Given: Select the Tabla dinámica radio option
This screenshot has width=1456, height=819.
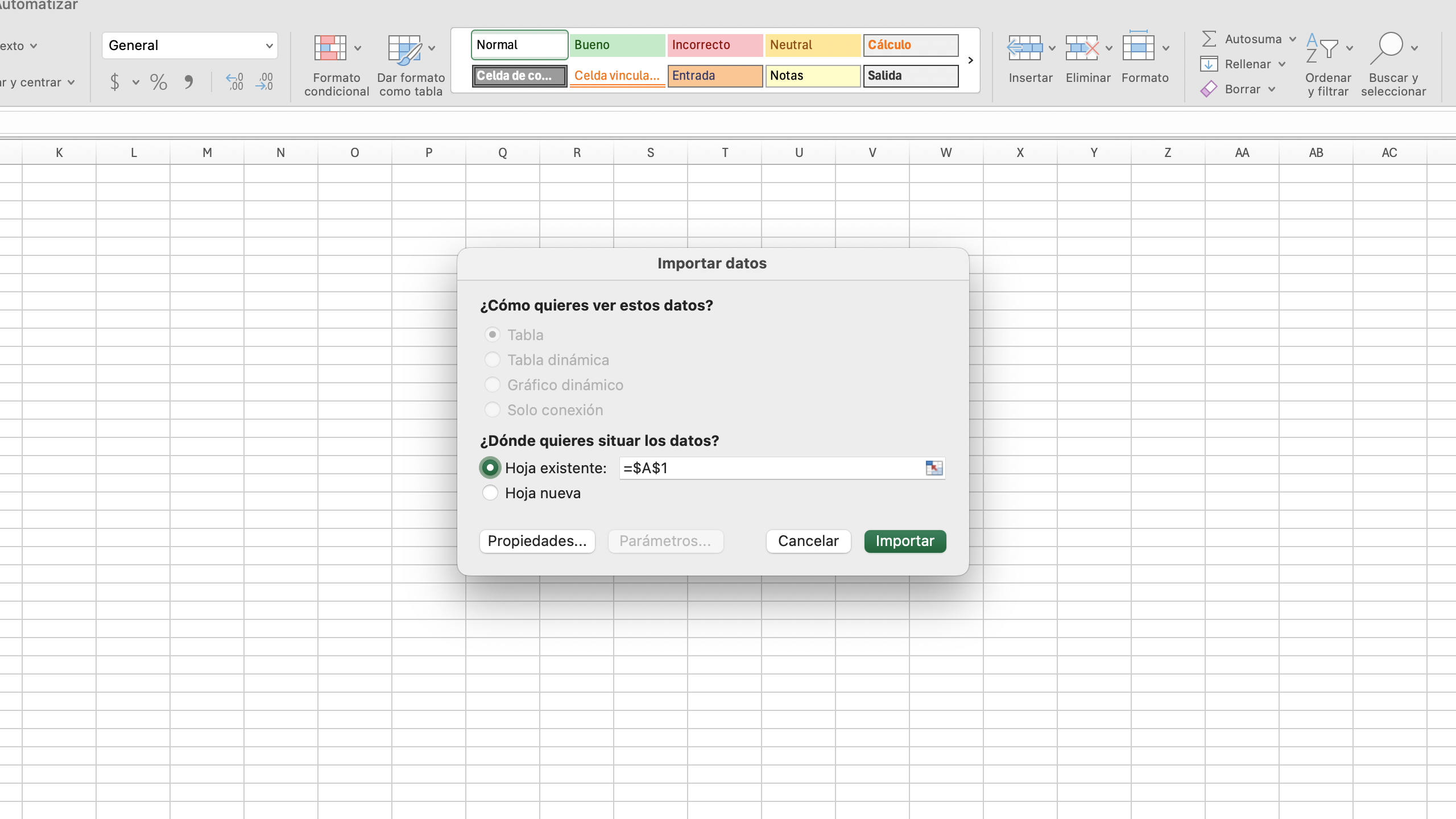Looking at the screenshot, I should [x=493, y=360].
